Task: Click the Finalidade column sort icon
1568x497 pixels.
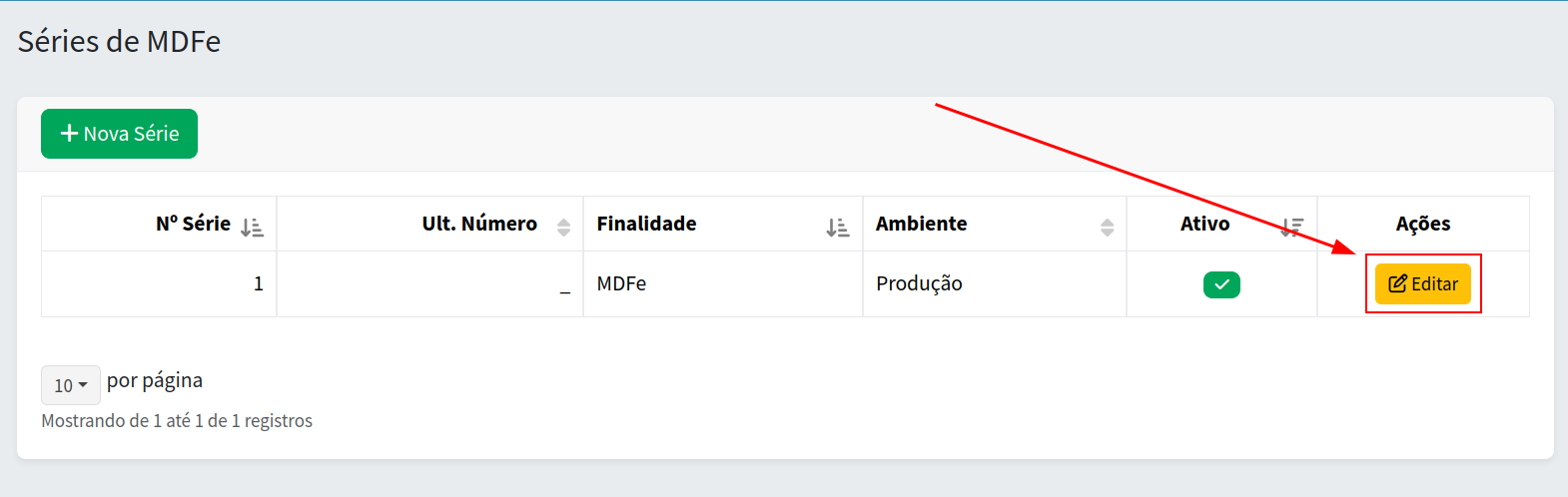Action: pos(837,228)
